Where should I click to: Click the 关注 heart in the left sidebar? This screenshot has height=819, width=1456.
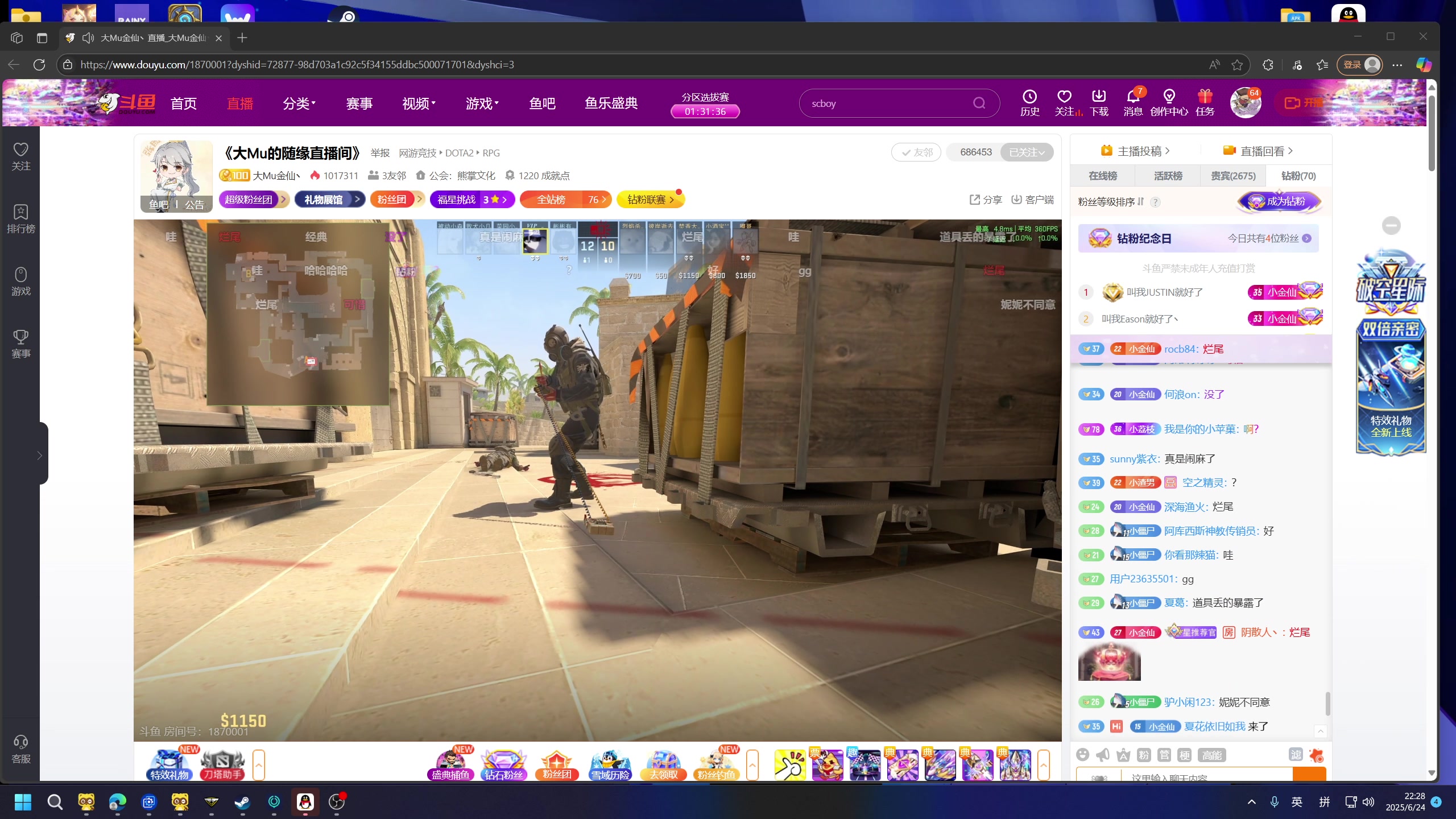(21, 156)
